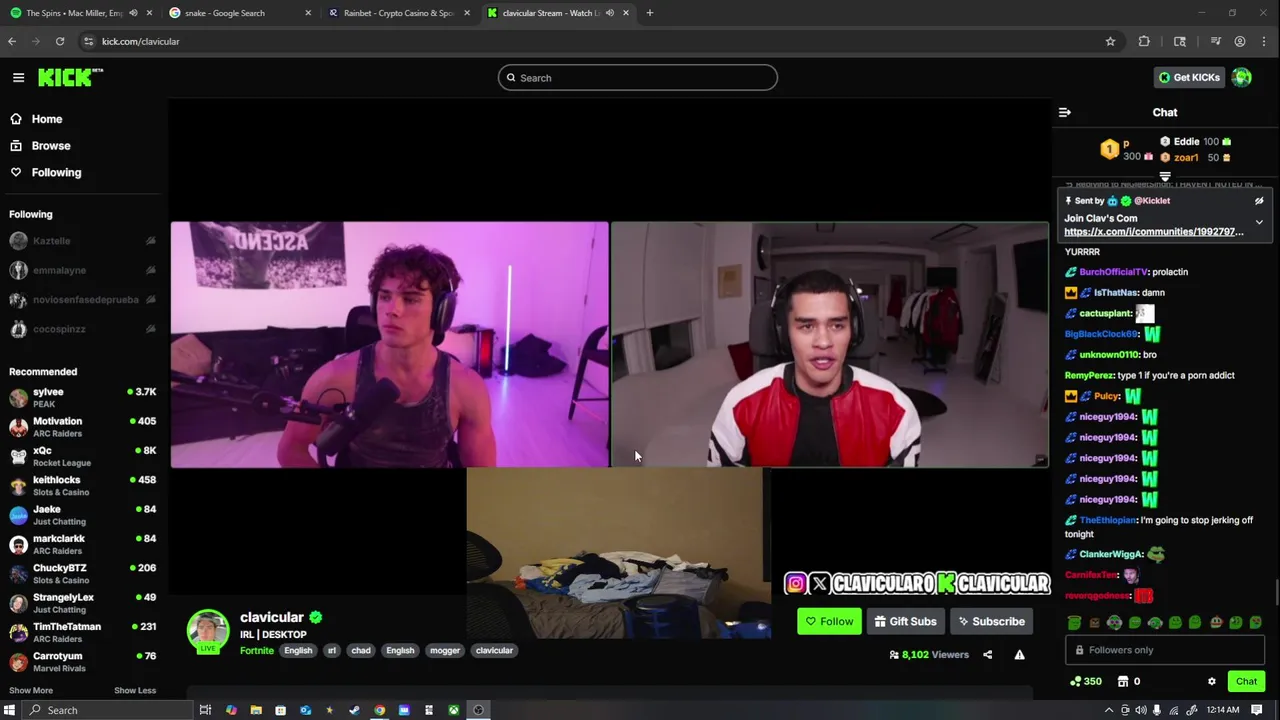The height and width of the screenshot is (720, 1280).
Task: Expand gift leaderboard with down arrow
Action: pyautogui.click(x=1165, y=177)
